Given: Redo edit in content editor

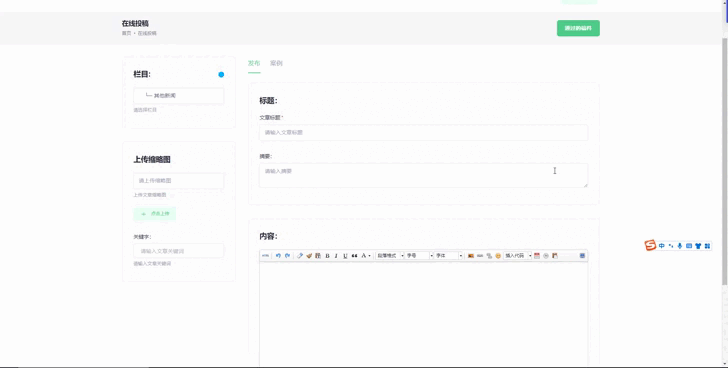Looking at the screenshot, I should click(287, 256).
